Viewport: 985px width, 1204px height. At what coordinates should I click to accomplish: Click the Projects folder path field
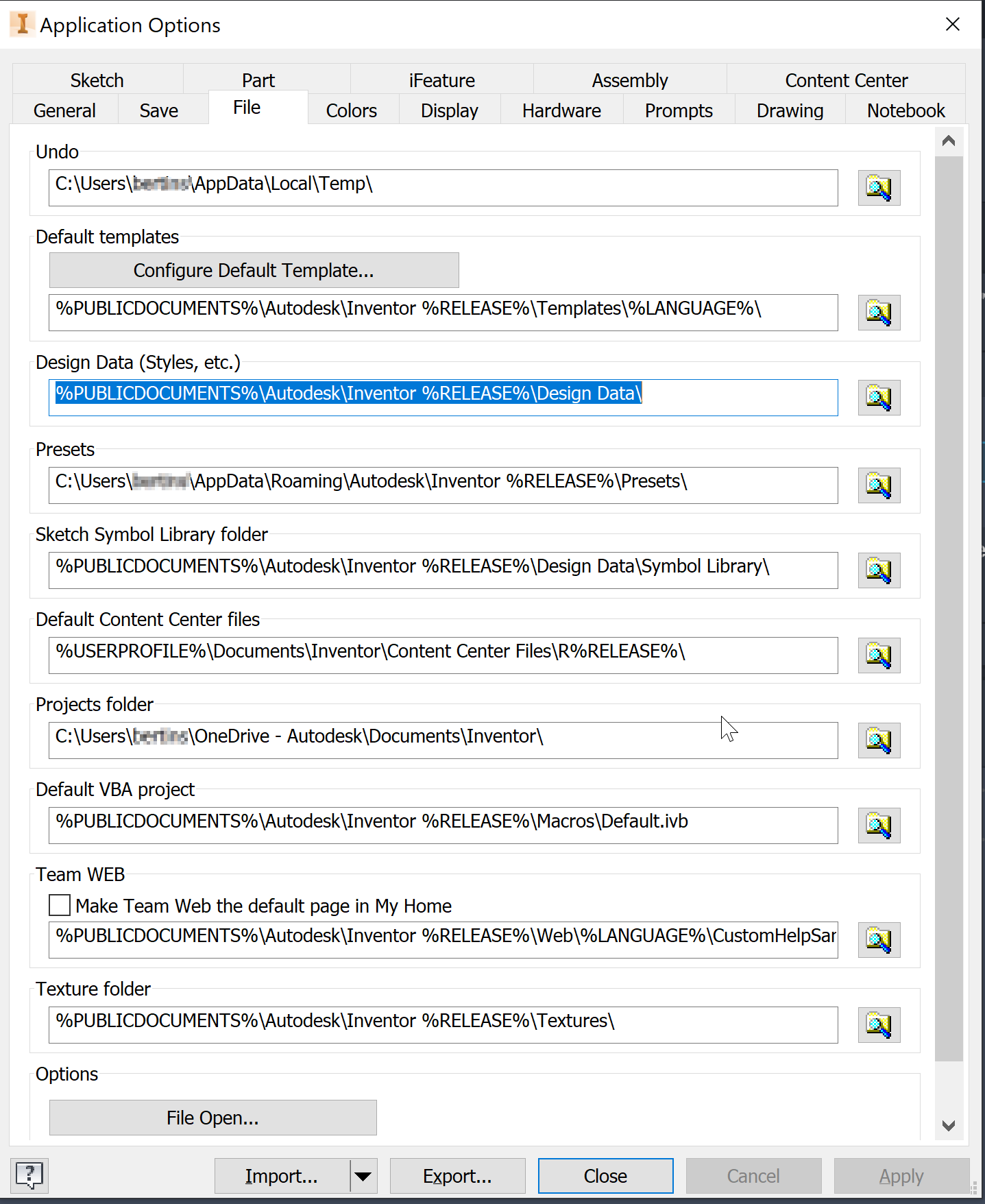tap(443, 741)
